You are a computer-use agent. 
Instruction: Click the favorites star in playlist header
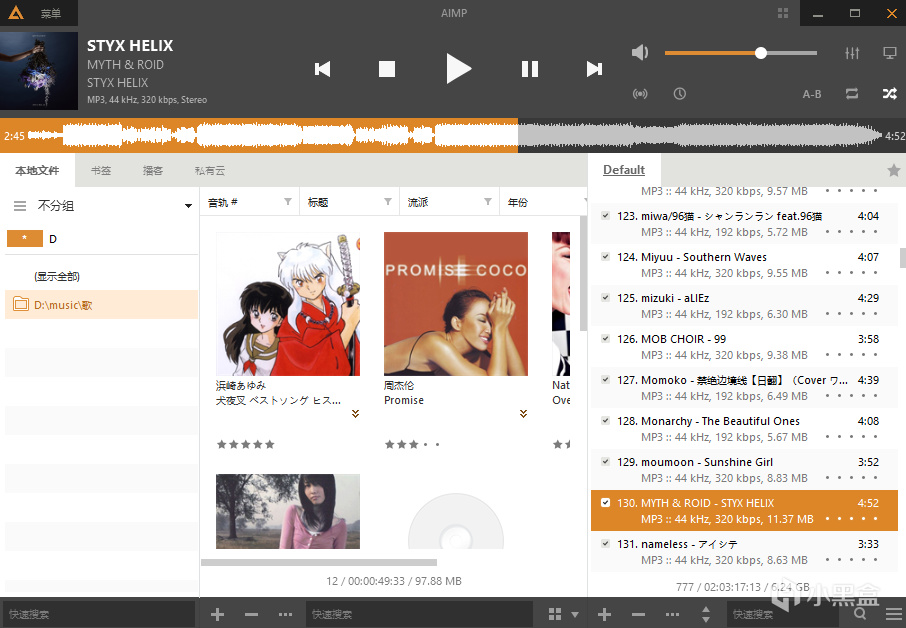pos(893,170)
